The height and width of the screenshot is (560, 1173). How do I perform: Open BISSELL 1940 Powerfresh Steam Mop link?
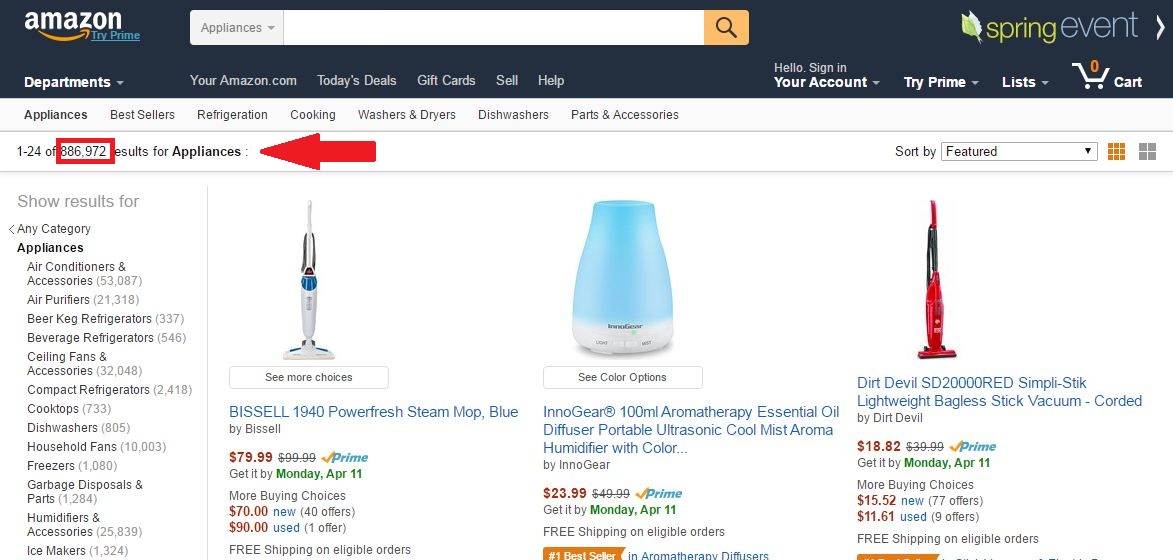pos(373,412)
